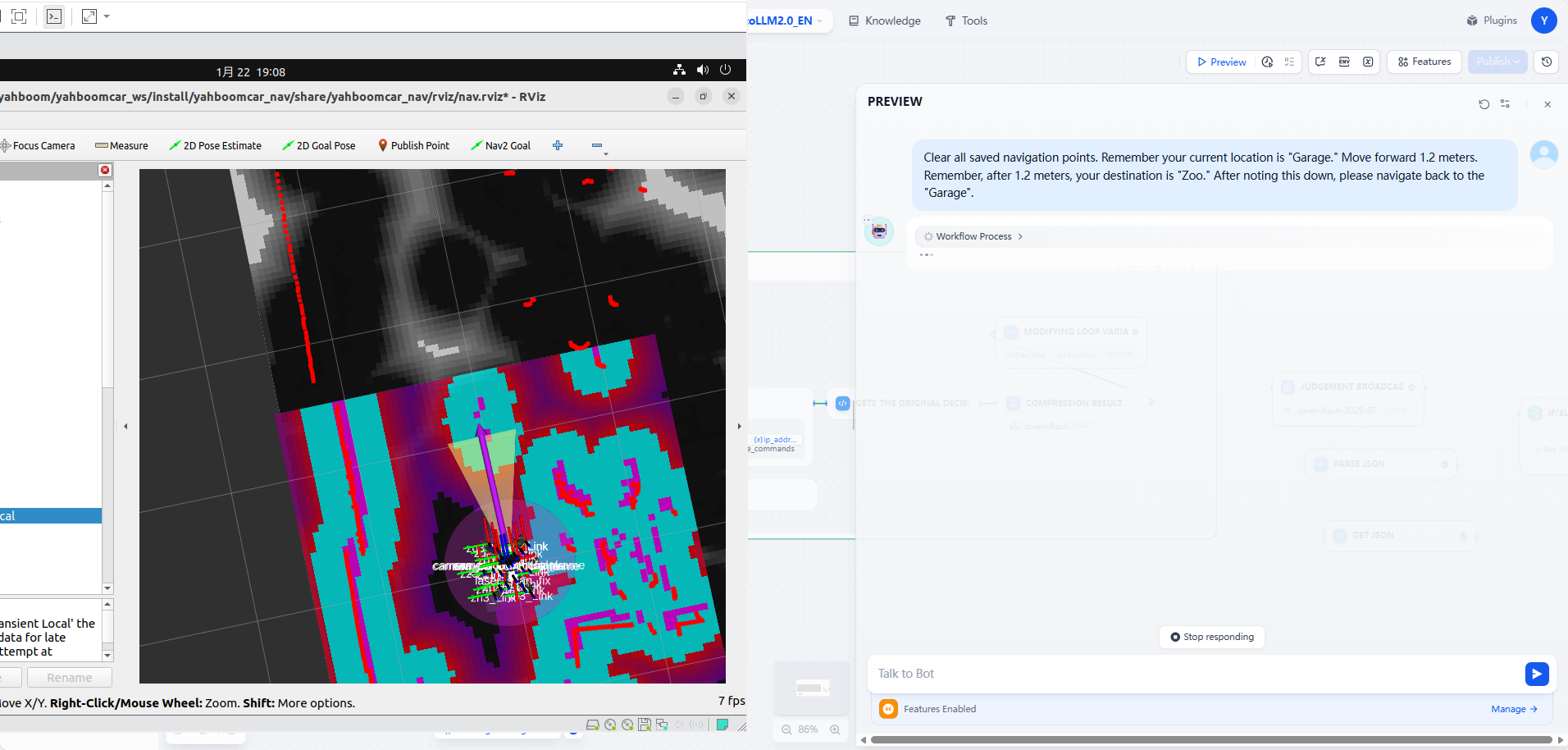
Task: Click the ENV variables icon
Action: tap(1344, 62)
